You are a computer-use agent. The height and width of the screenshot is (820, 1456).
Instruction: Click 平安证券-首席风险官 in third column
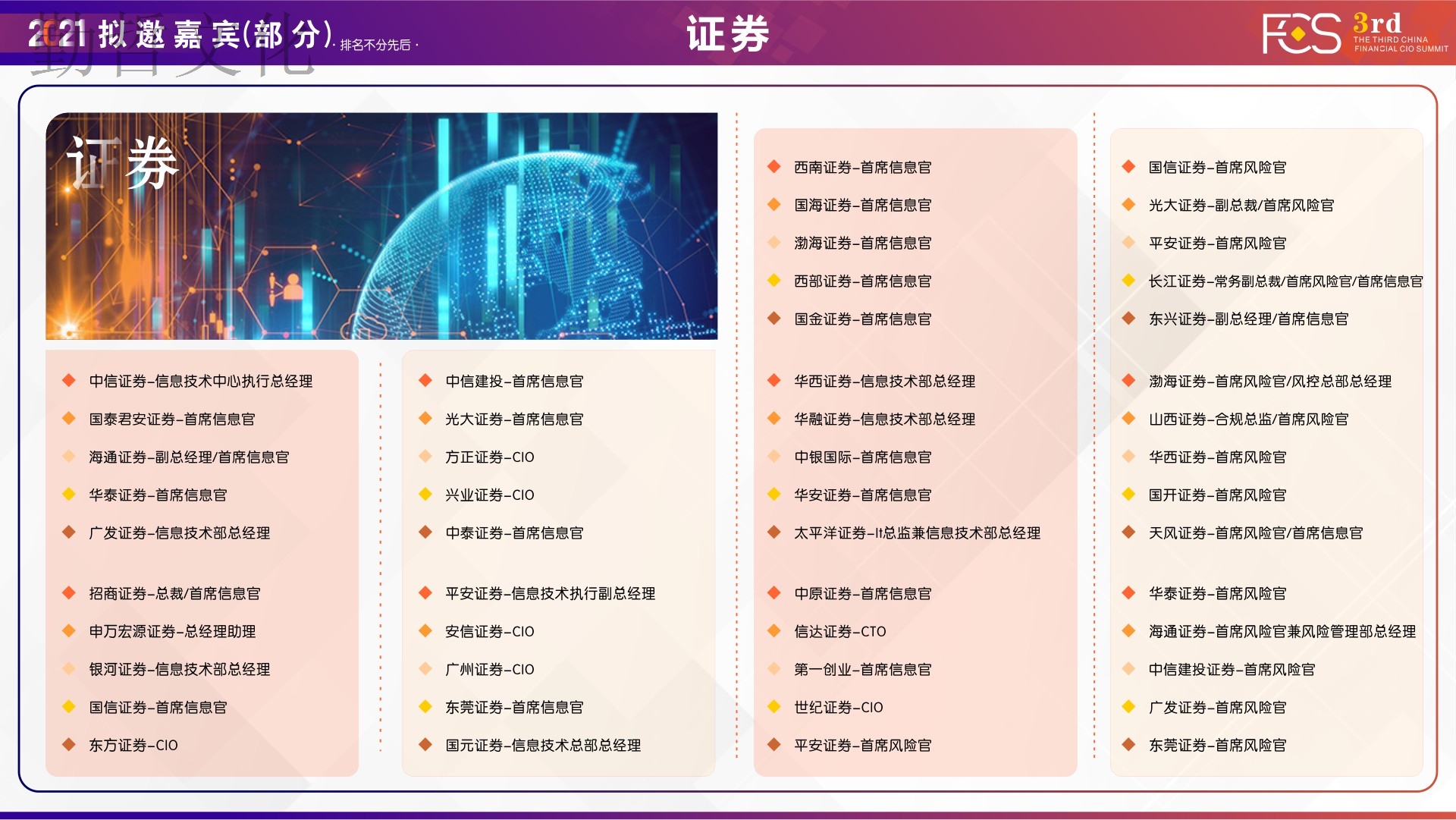(x=863, y=746)
